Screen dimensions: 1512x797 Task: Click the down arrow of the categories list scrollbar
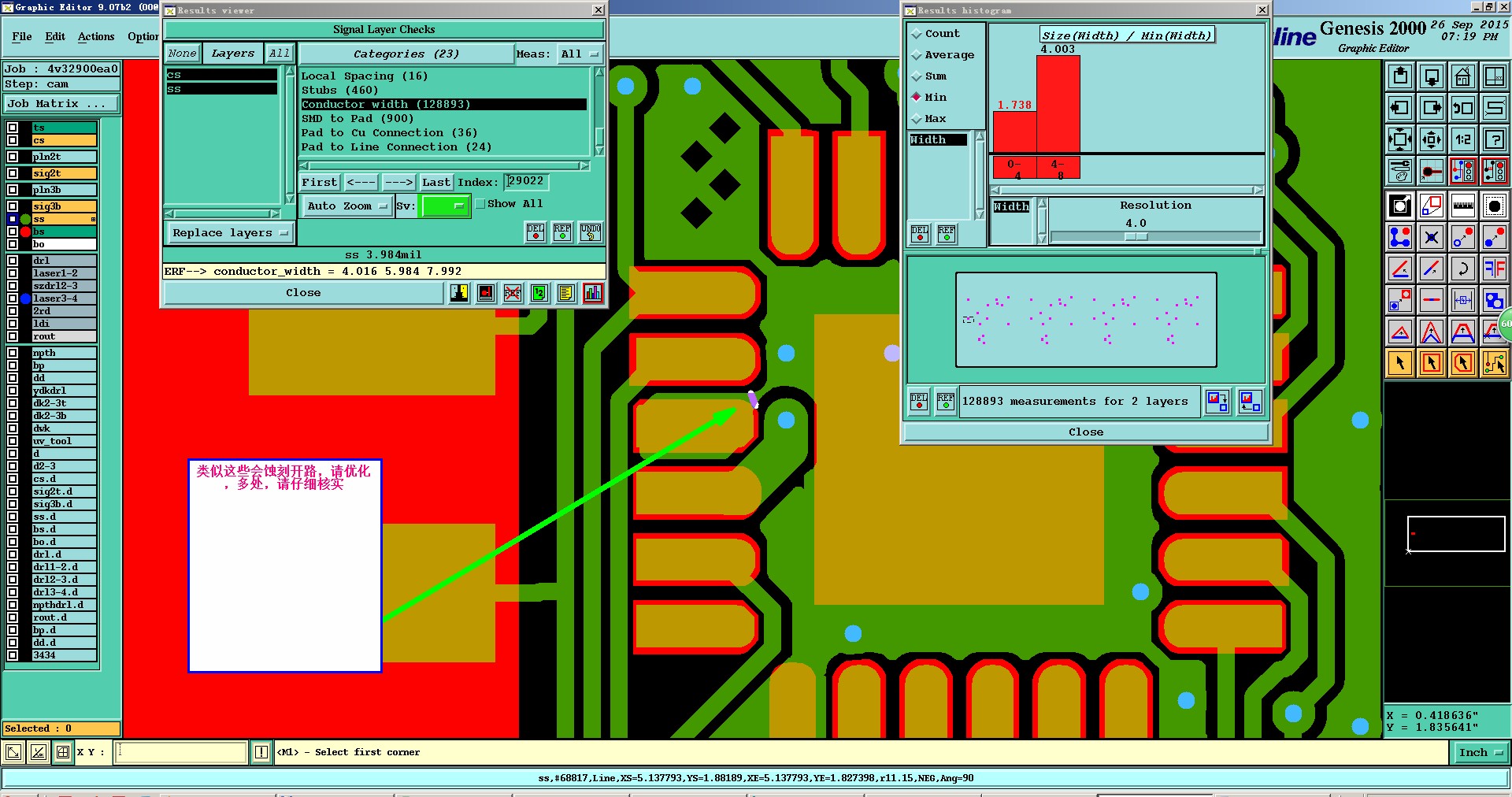pyautogui.click(x=599, y=150)
